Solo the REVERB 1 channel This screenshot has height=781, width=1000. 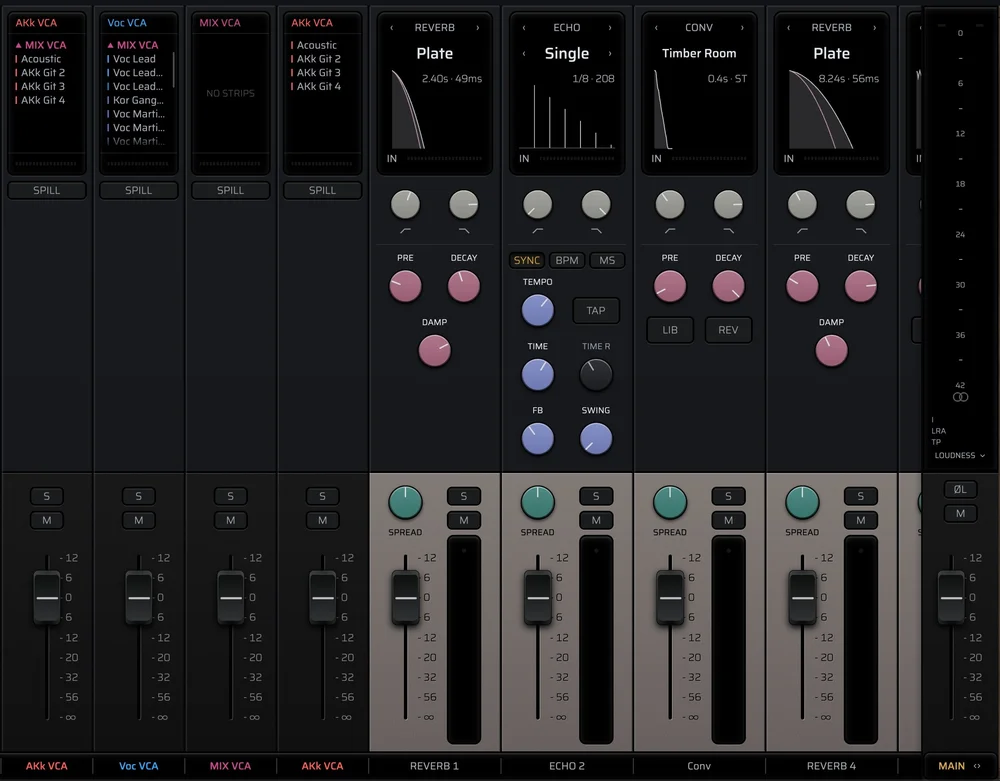pos(464,496)
